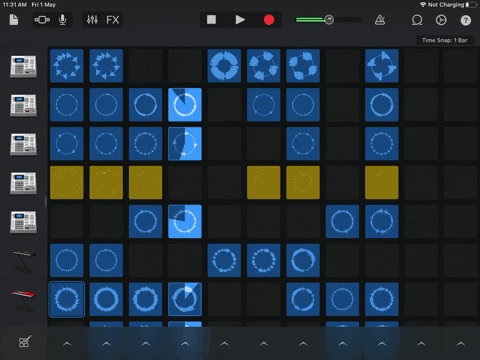Select the red keyboard track icon
The width and height of the screenshot is (480, 360).
point(23,299)
